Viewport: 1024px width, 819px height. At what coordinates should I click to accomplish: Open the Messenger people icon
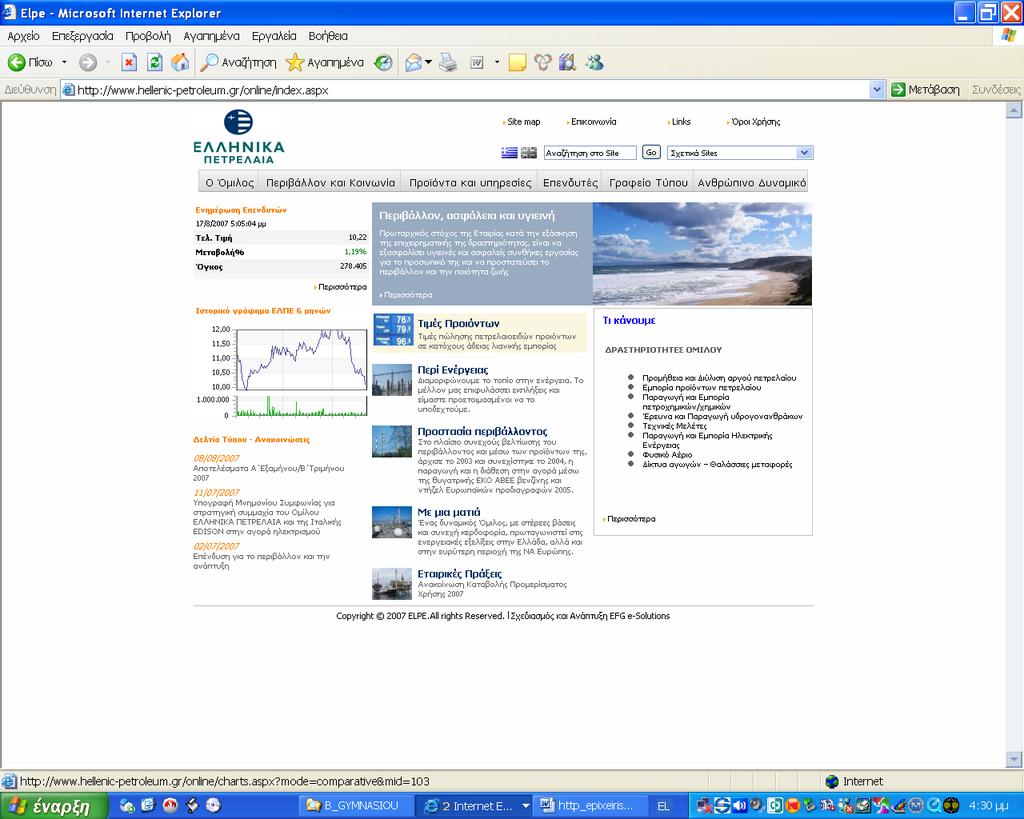[x=594, y=63]
